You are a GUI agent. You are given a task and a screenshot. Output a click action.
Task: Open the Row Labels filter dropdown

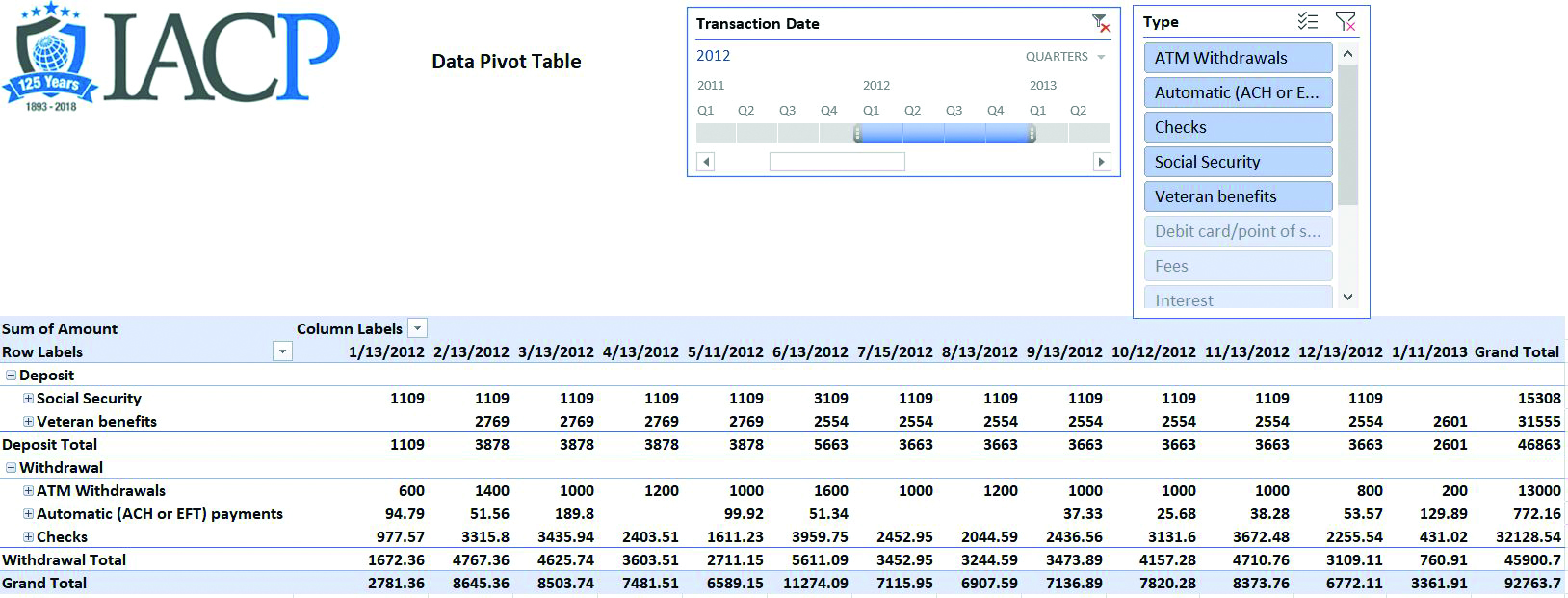[282, 351]
